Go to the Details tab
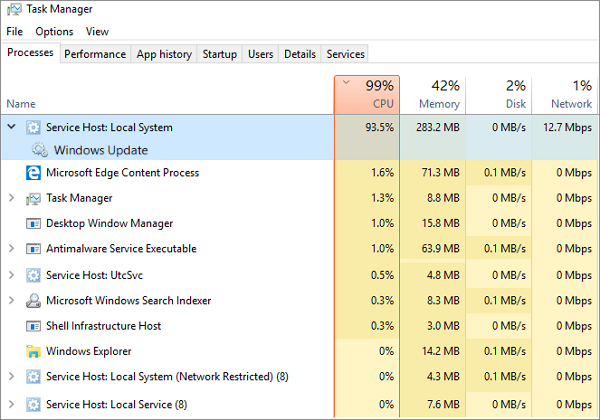Image resolution: width=600 pixels, height=420 pixels. click(300, 54)
